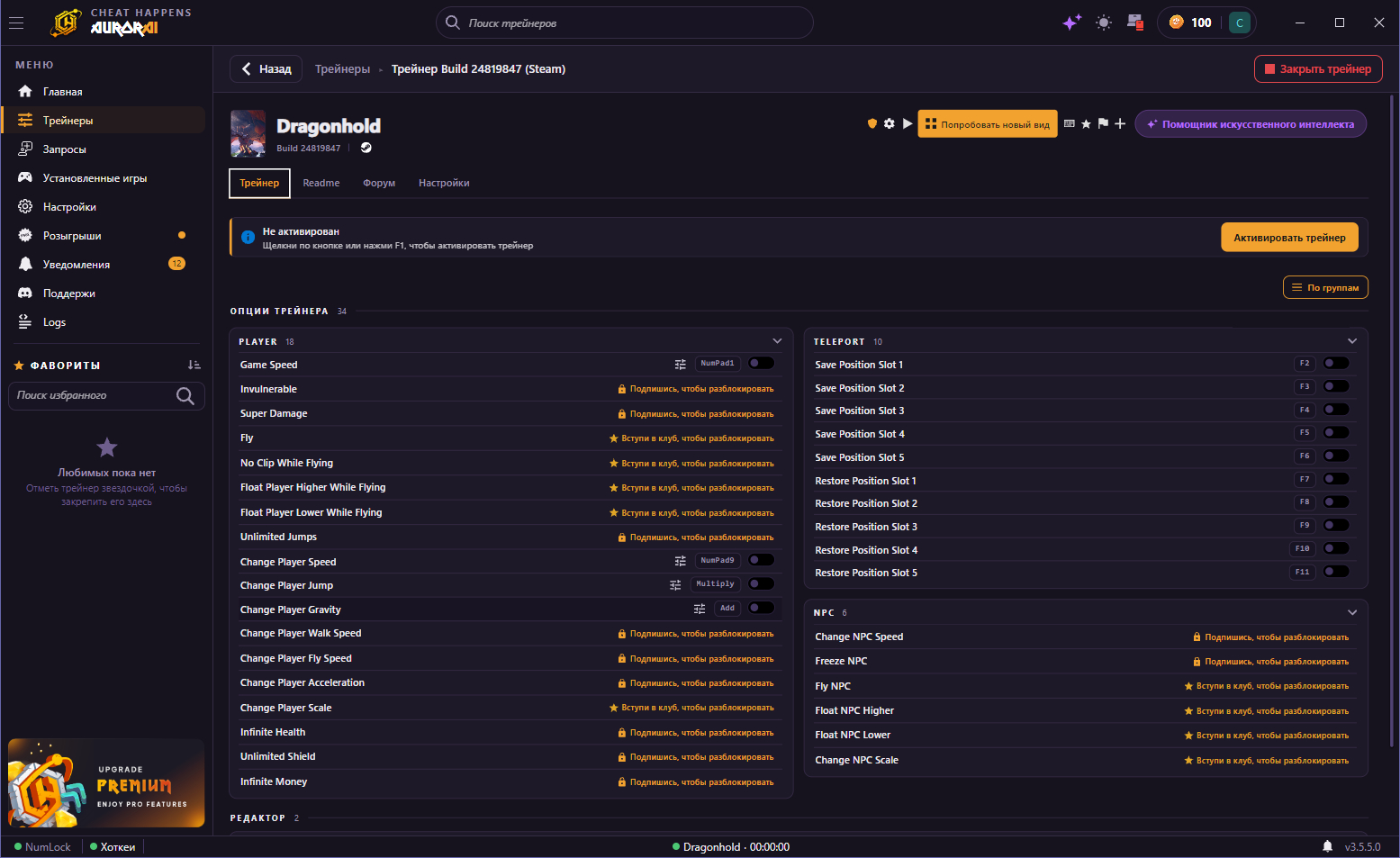Open Уведомления in the sidebar

coord(104,265)
